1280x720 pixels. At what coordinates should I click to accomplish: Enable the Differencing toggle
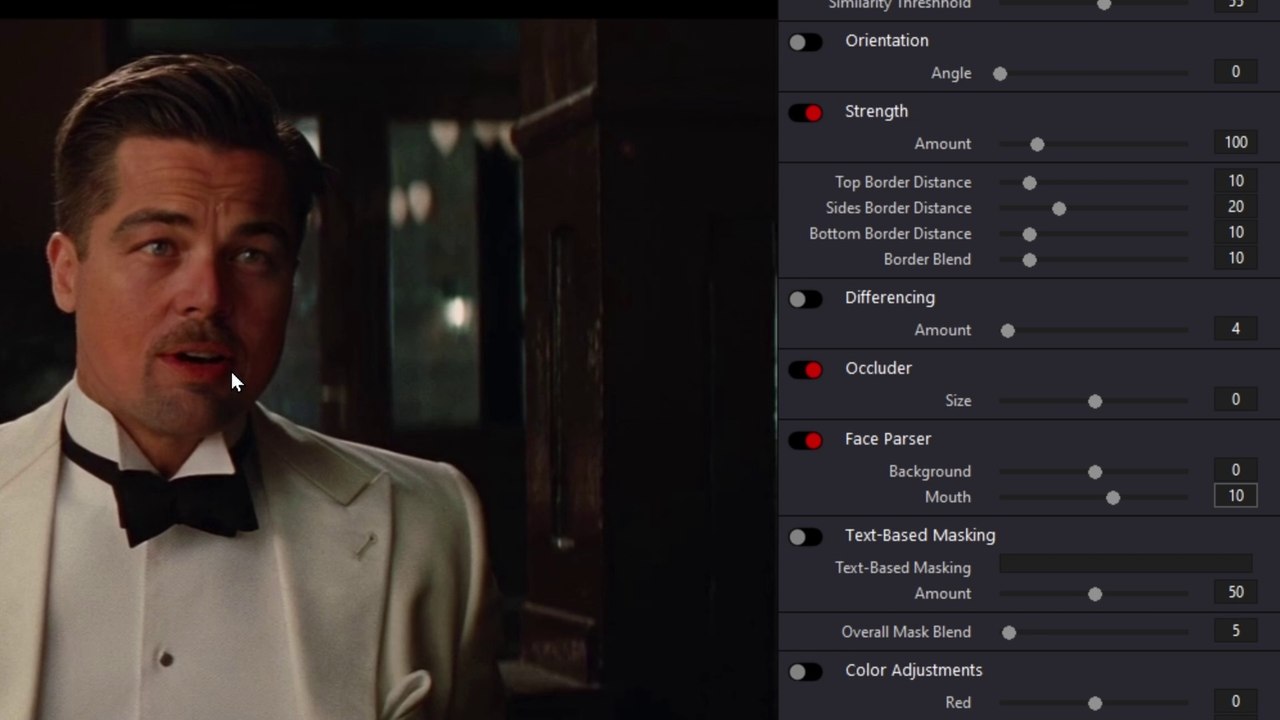805,299
